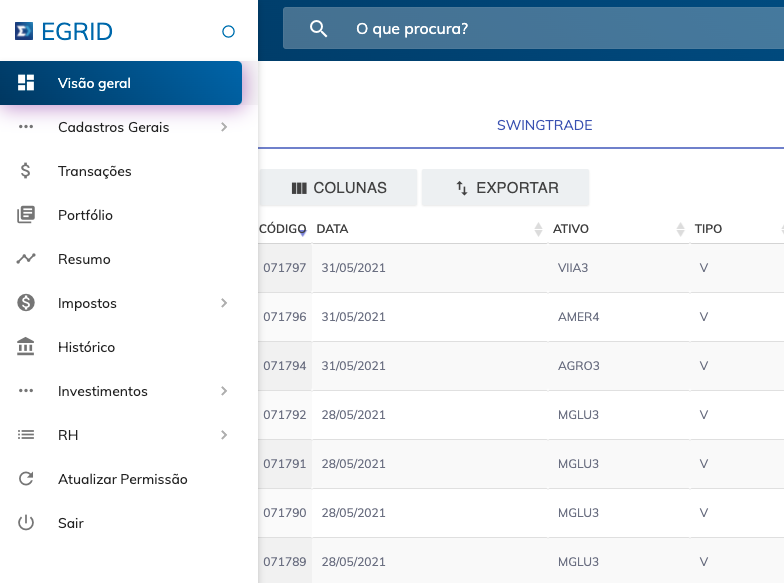Viewport: 784px width, 583px height.
Task: Click the Histórico bank icon
Action: coord(26,347)
